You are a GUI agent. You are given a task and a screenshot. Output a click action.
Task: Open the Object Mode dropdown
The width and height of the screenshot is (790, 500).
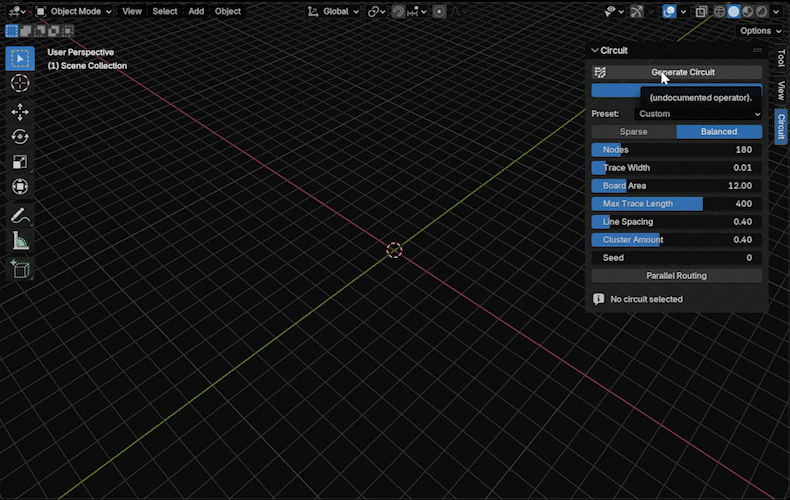tap(74, 11)
